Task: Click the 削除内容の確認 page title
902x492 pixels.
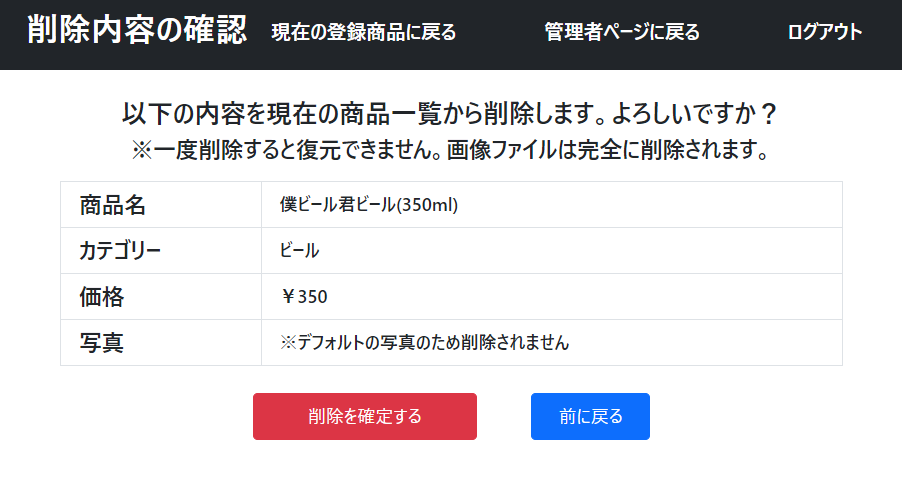Action: 137,30
